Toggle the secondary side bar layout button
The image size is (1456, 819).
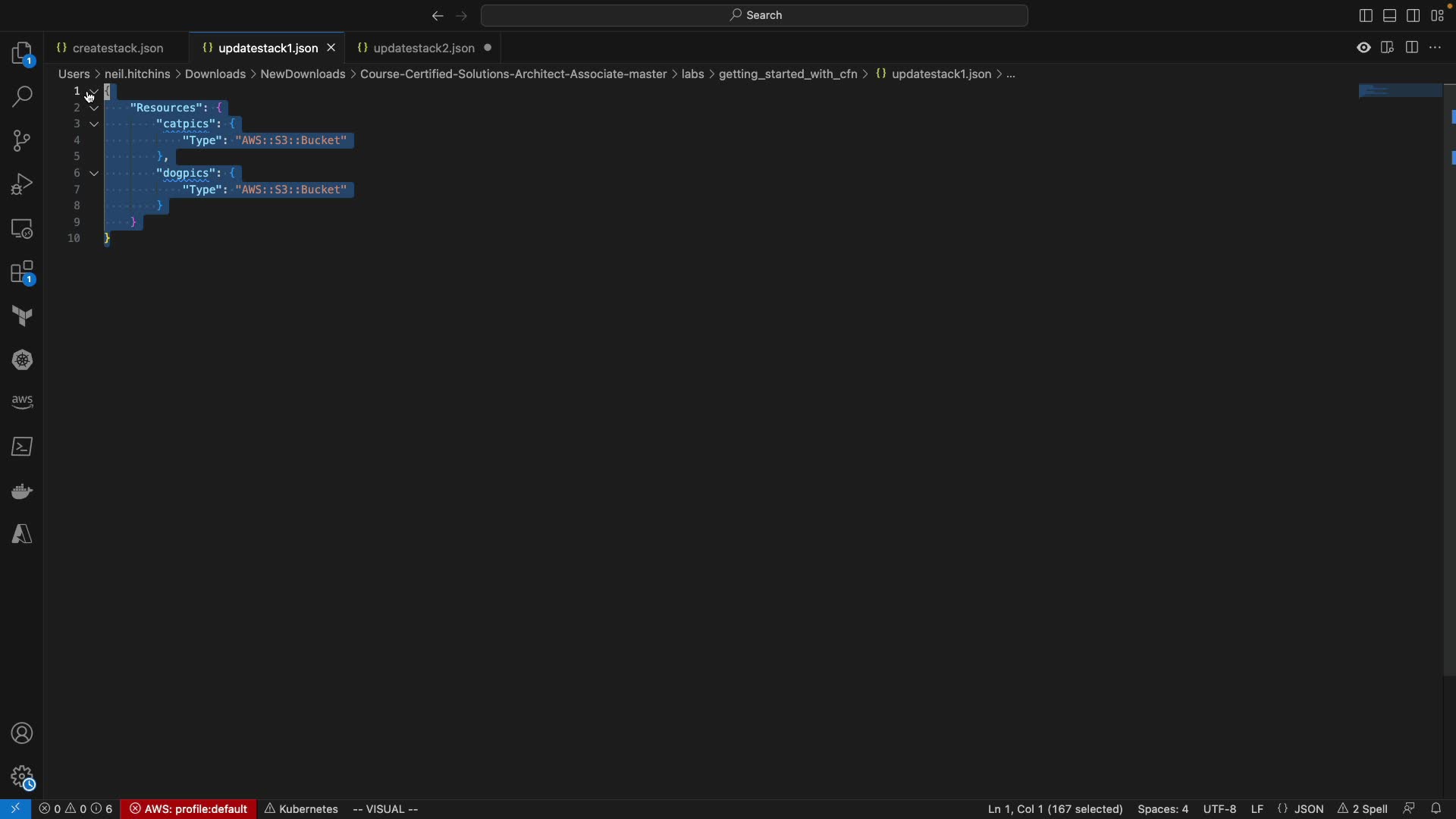pos(1414,16)
